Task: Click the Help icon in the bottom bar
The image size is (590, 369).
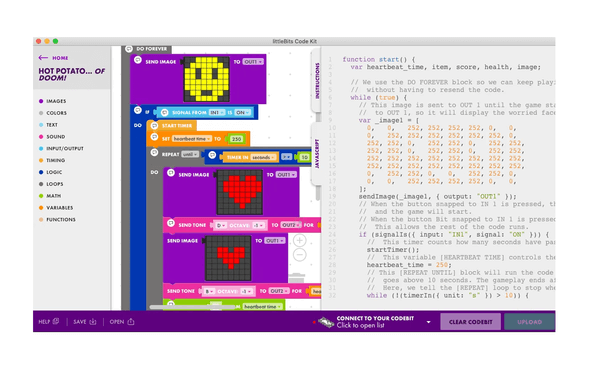Action: coord(56,321)
